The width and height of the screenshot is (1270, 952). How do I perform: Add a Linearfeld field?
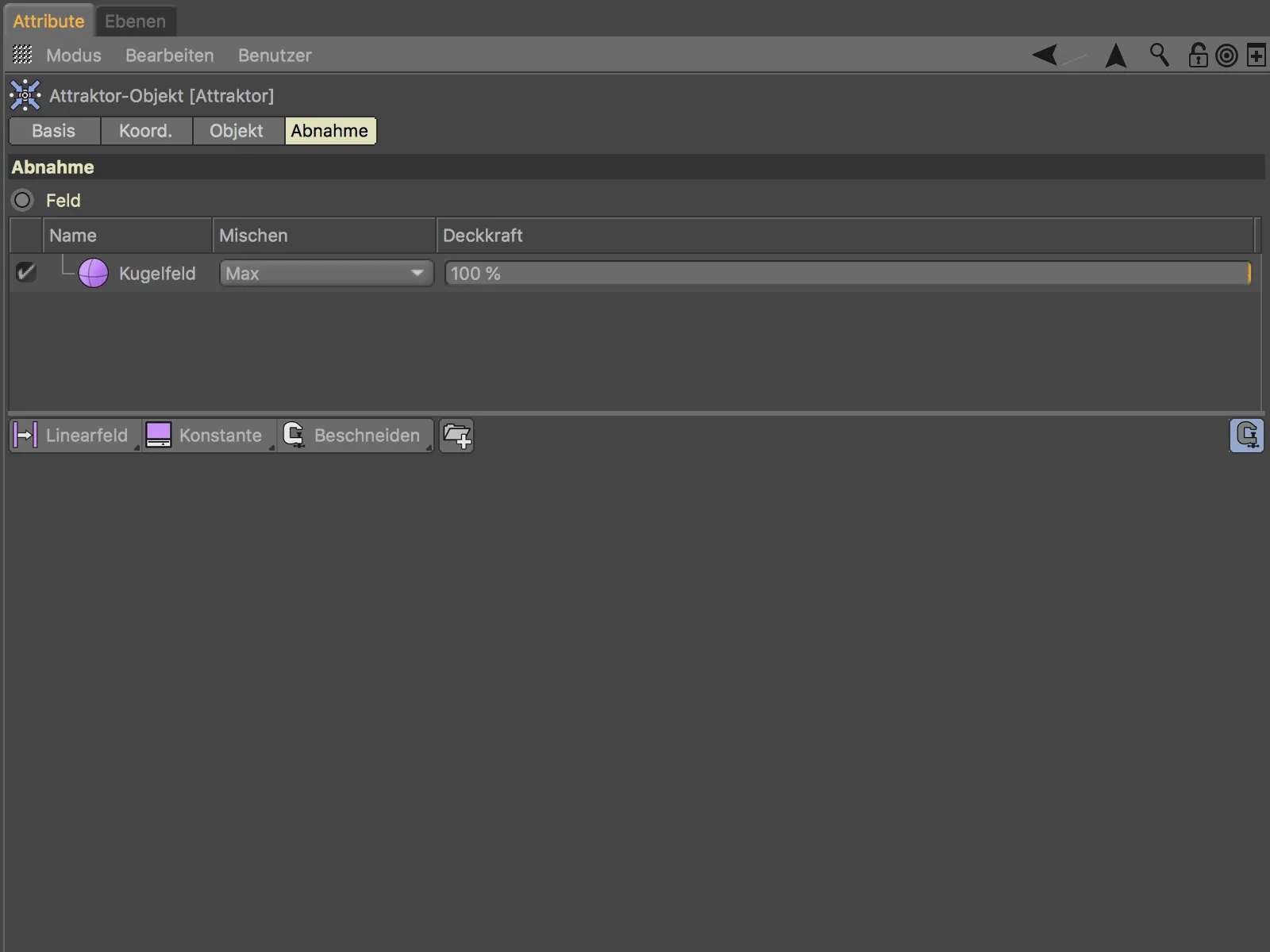[x=75, y=436]
